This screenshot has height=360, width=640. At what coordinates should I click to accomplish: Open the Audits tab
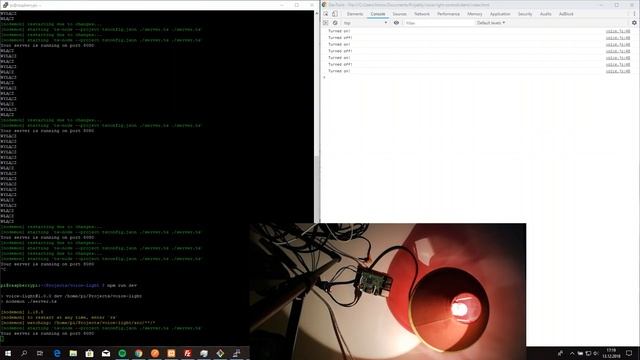545,14
